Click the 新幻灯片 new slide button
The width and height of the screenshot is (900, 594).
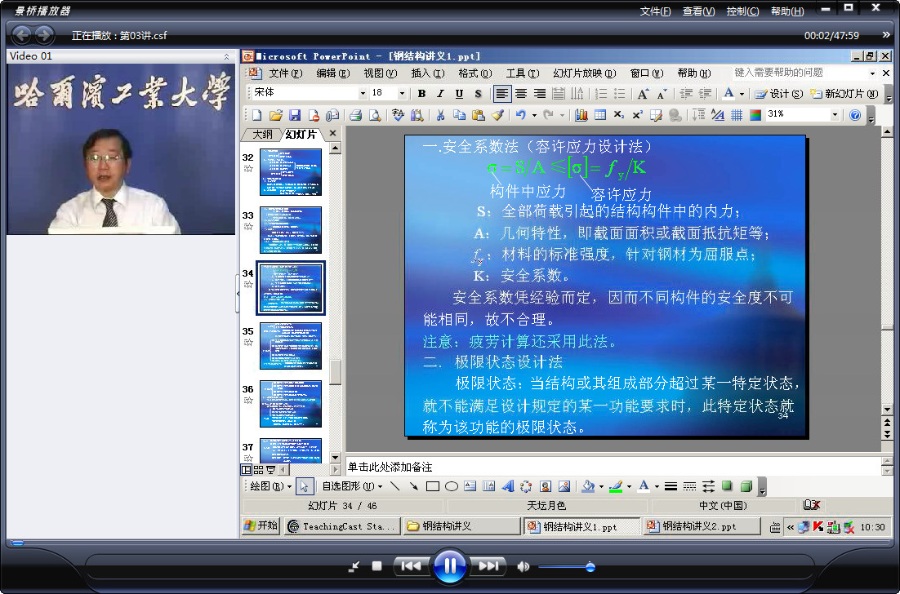844,94
